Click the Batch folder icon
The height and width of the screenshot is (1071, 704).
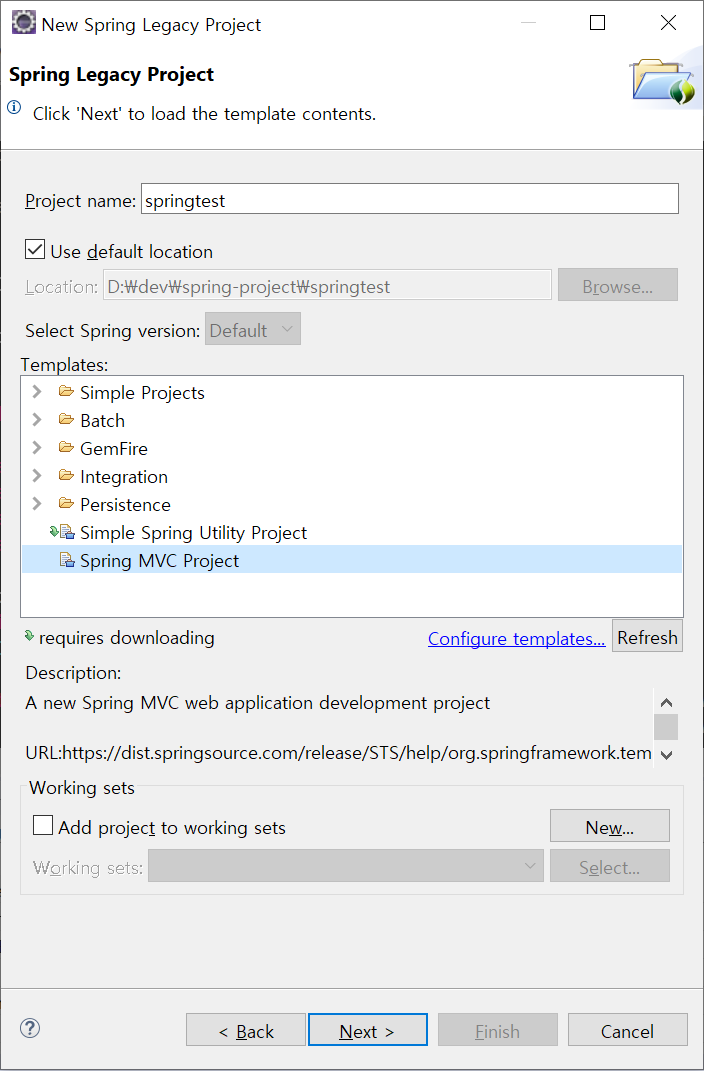click(66, 419)
